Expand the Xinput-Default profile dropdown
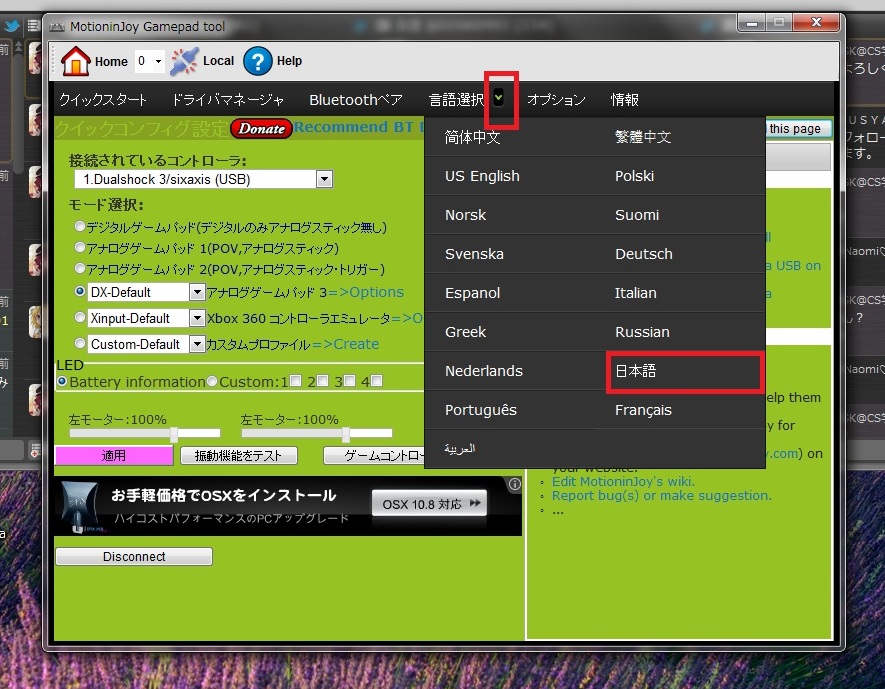 point(196,318)
